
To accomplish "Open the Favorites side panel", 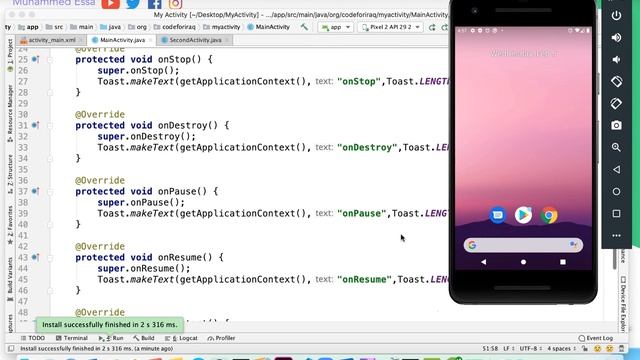I will [10, 225].
